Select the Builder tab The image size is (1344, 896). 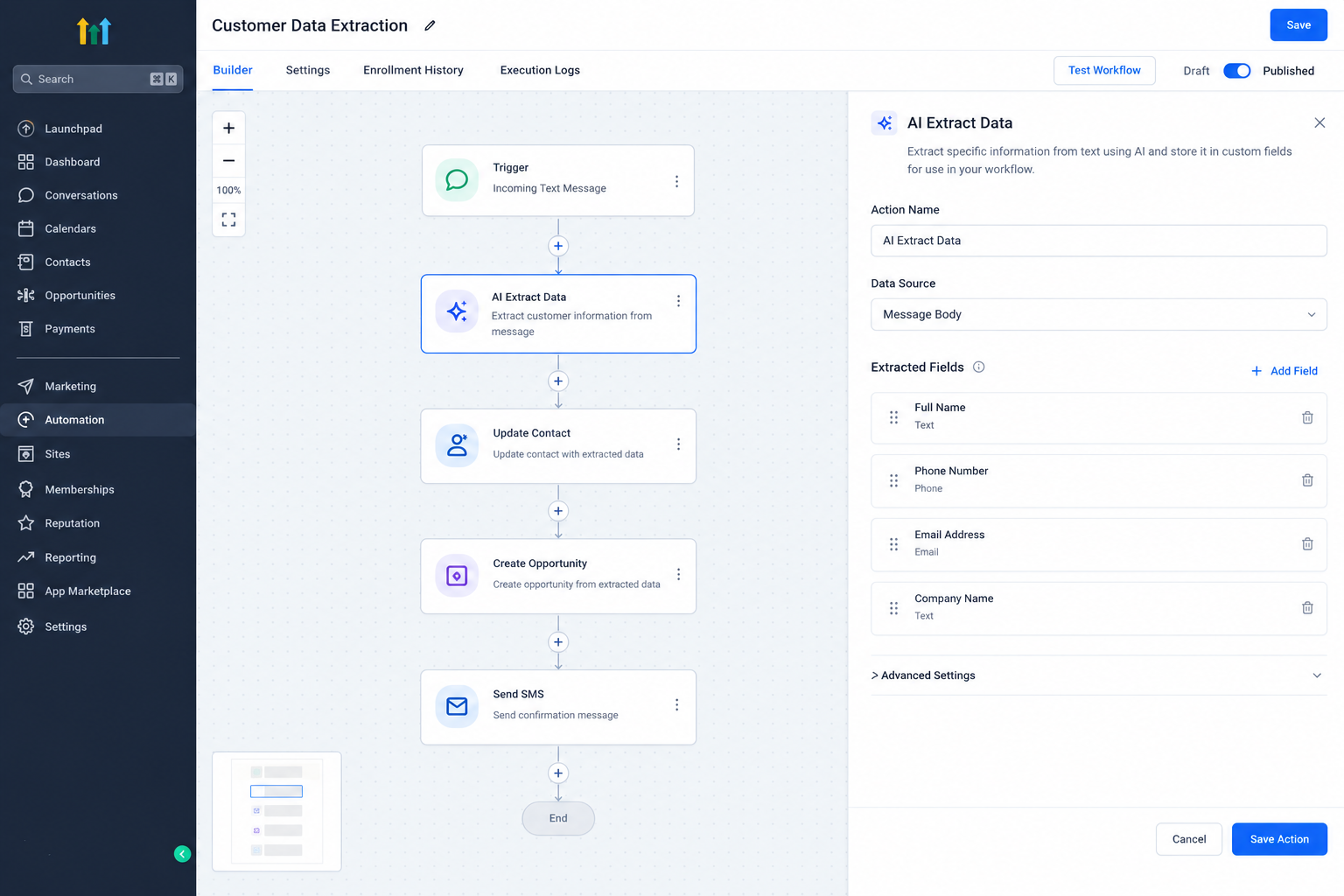pyautogui.click(x=233, y=70)
